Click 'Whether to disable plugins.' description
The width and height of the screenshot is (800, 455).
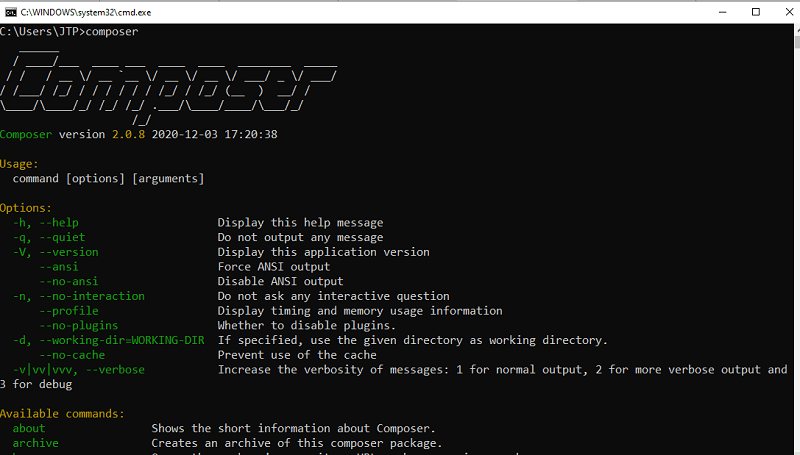click(307, 325)
